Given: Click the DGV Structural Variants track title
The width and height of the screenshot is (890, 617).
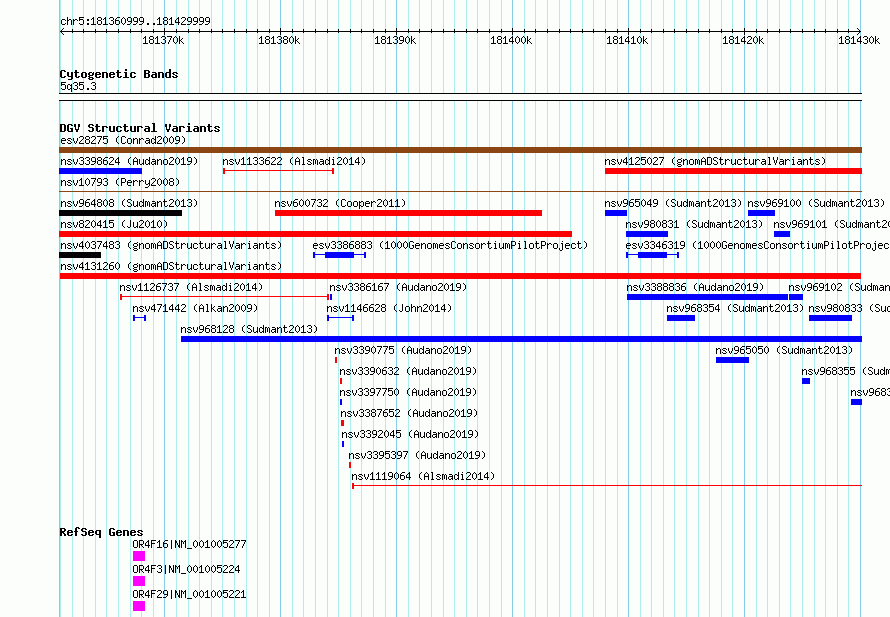Looking at the screenshot, I should 140,128.
